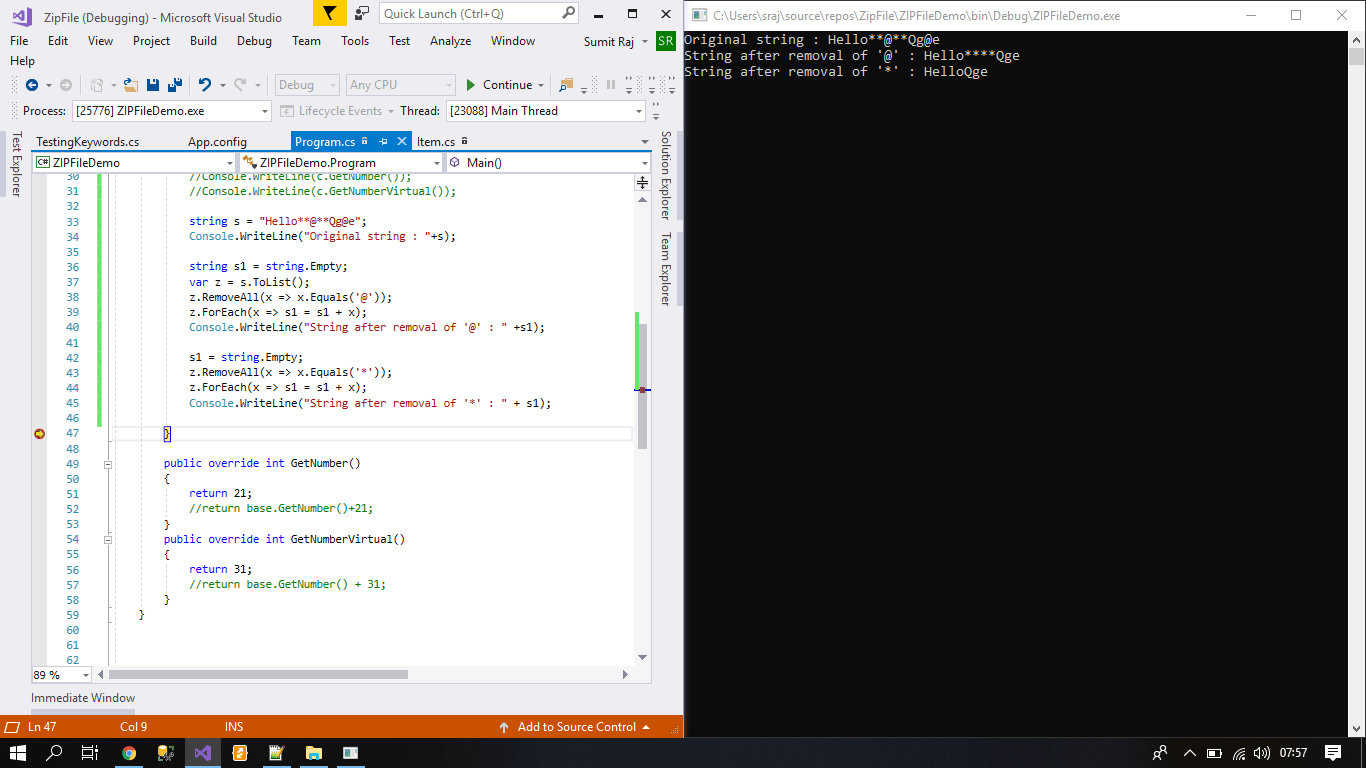Click the Redo arrow icon
The height and width of the screenshot is (768, 1366).
pos(240,85)
